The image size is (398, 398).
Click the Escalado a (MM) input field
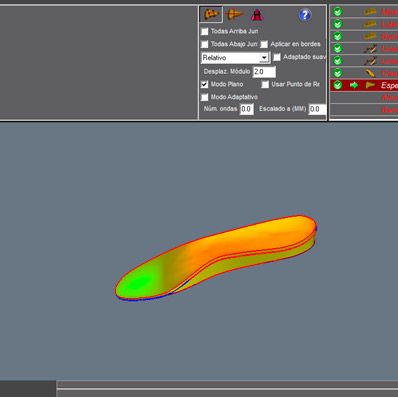tap(317, 109)
